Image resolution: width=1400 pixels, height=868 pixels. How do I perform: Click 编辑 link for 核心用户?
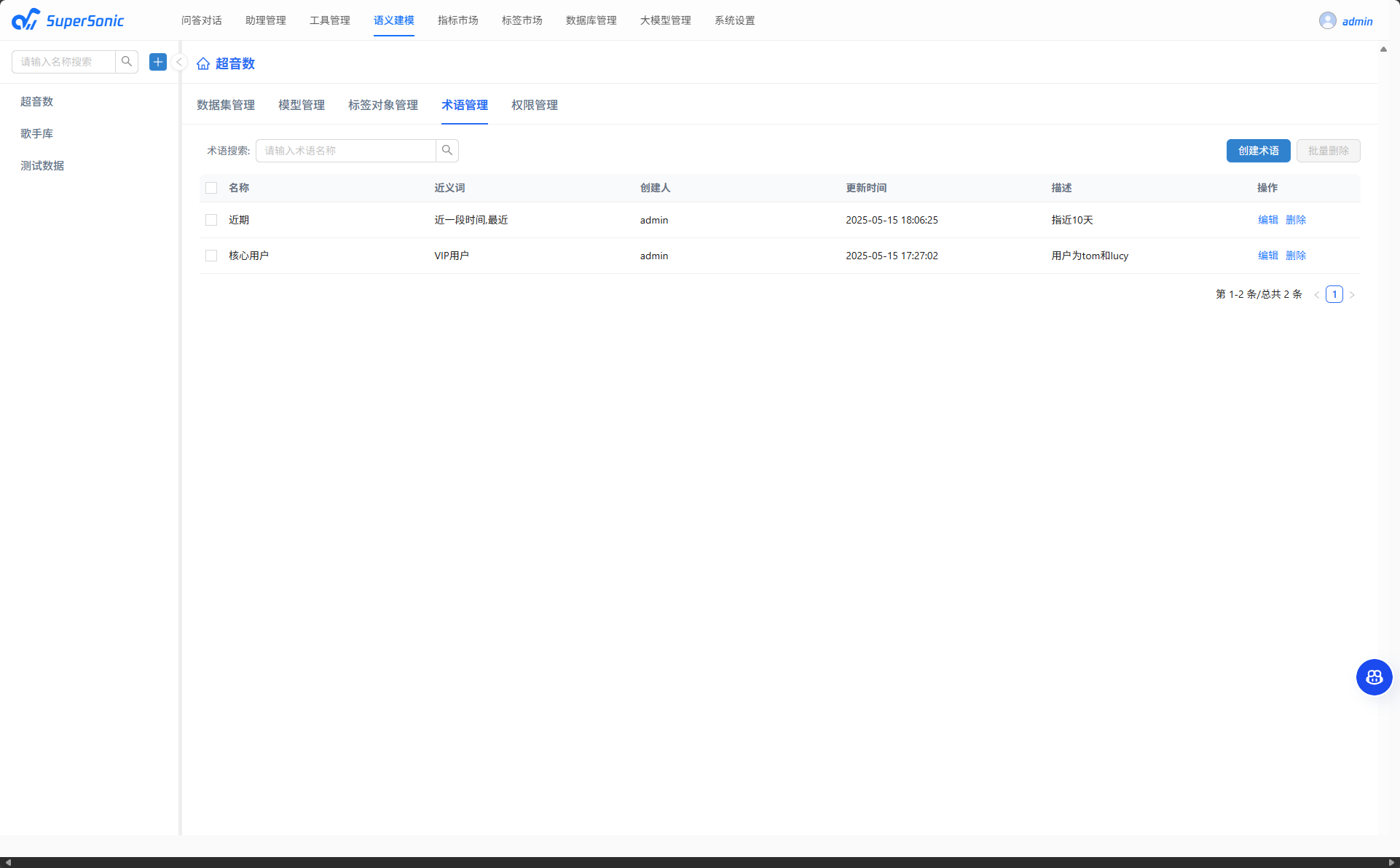1267,256
